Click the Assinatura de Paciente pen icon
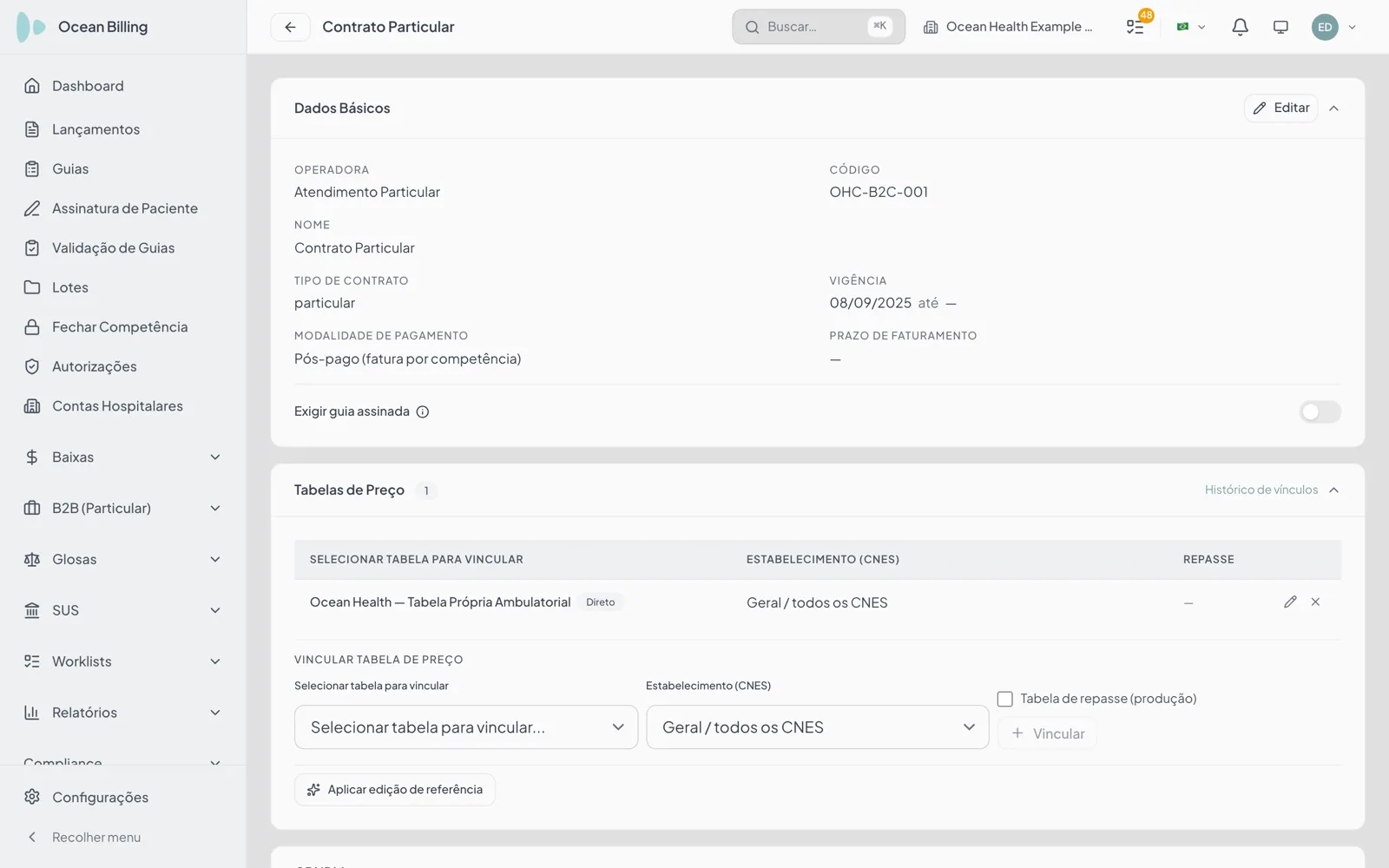Viewport: 1389px width, 868px height. coord(32,208)
